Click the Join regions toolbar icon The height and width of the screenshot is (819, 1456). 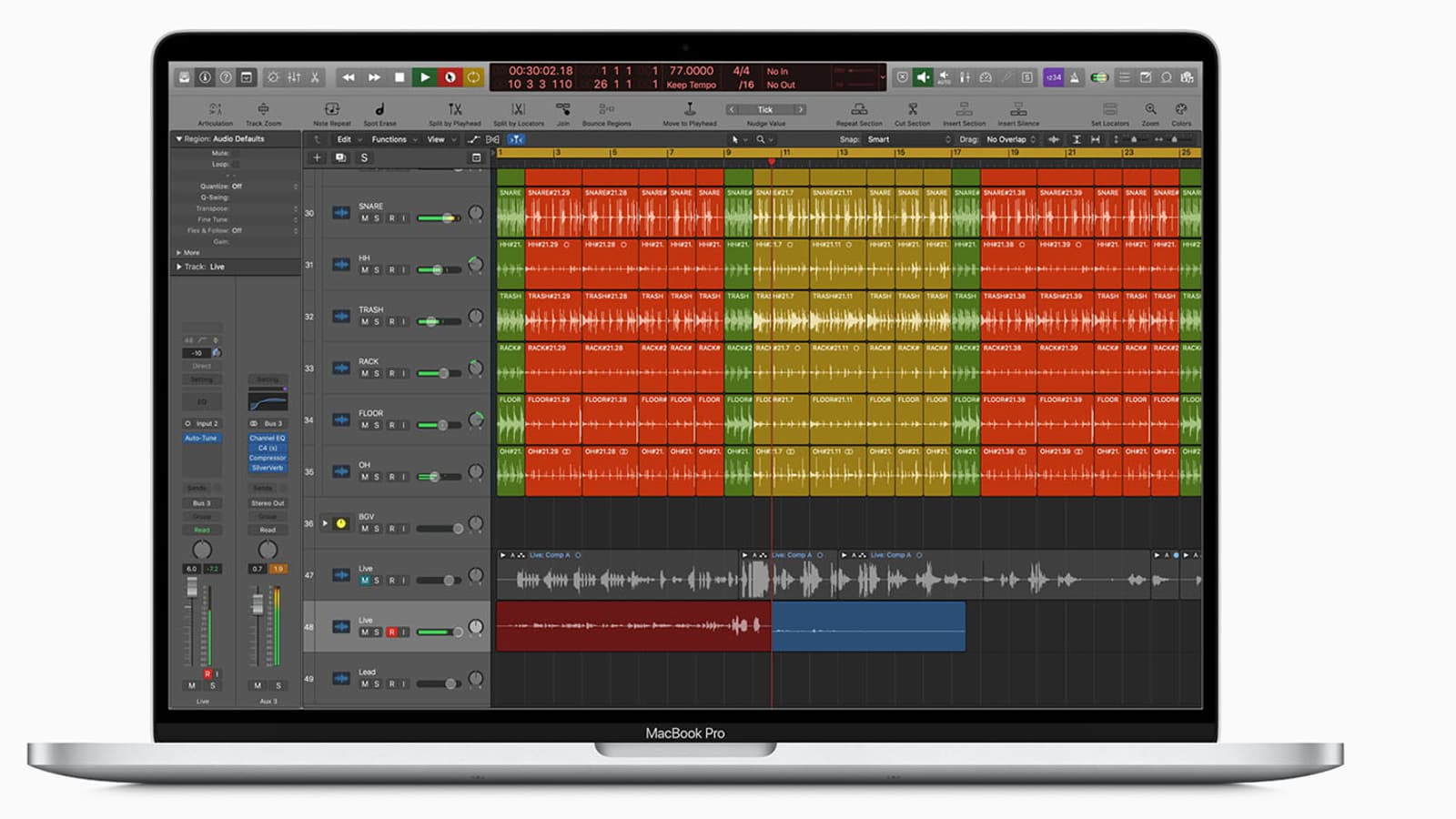click(563, 109)
